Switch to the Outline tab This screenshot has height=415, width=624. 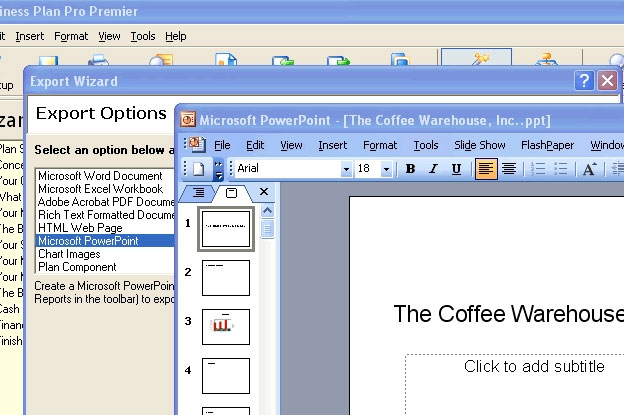(198, 192)
